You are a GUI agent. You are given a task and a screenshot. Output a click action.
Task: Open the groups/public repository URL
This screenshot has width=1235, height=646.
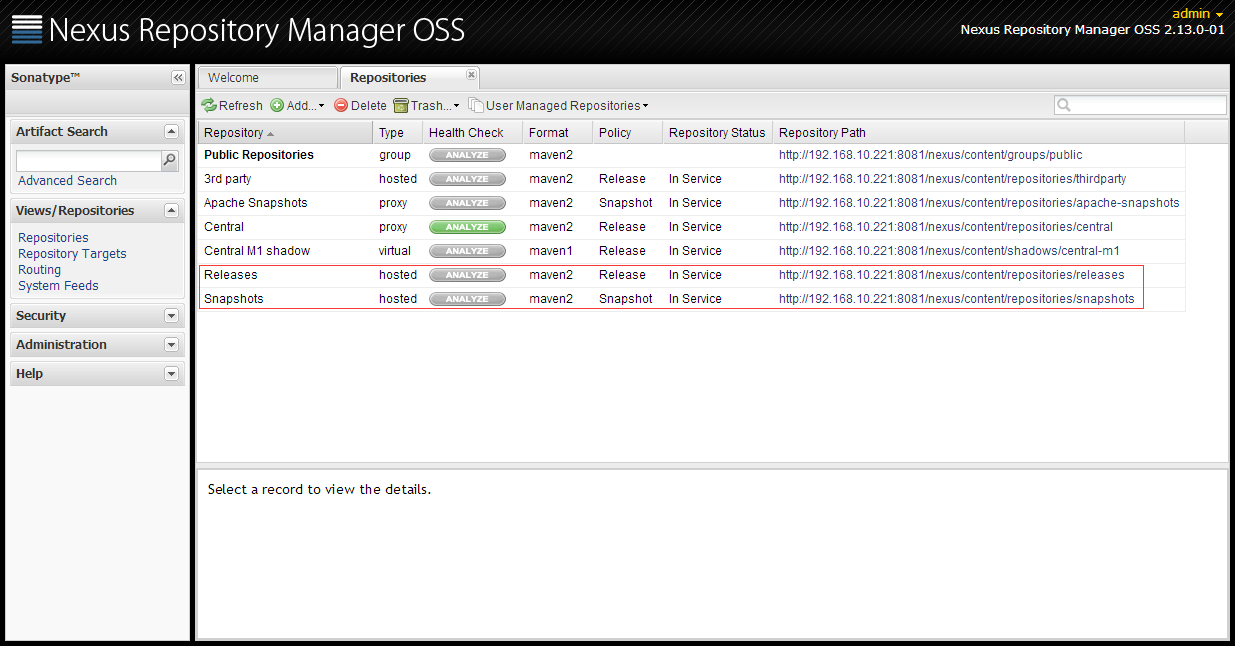pyautogui.click(x=930, y=155)
